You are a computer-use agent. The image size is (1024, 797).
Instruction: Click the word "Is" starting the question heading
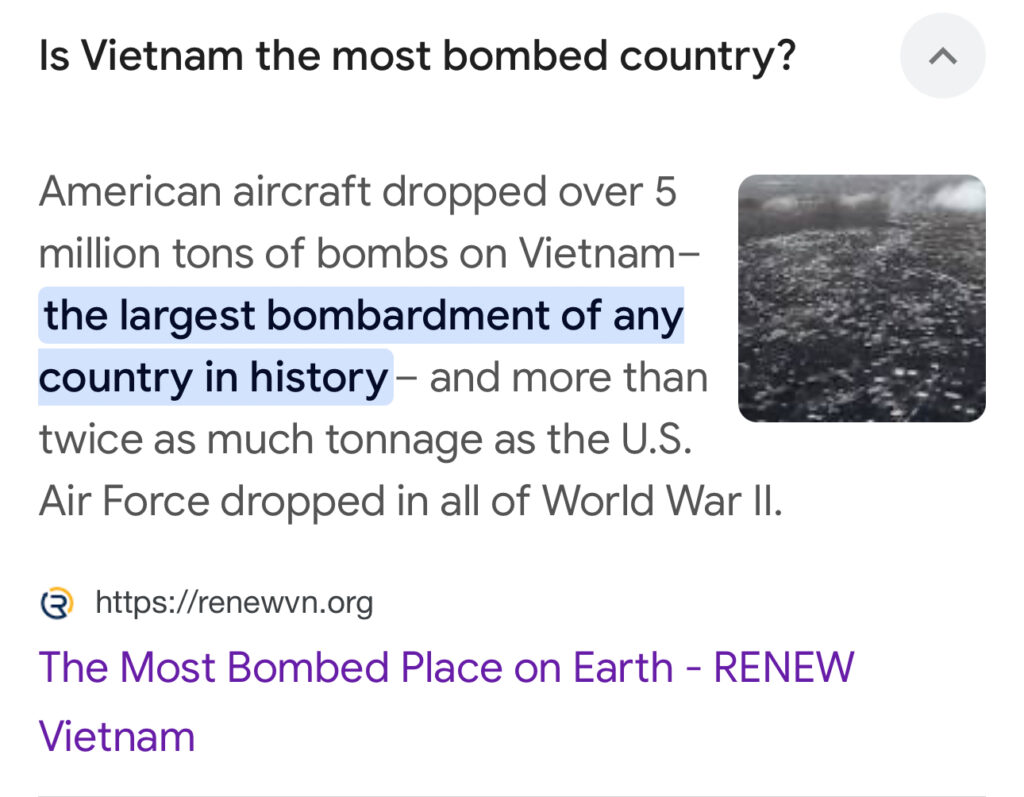pos(54,57)
